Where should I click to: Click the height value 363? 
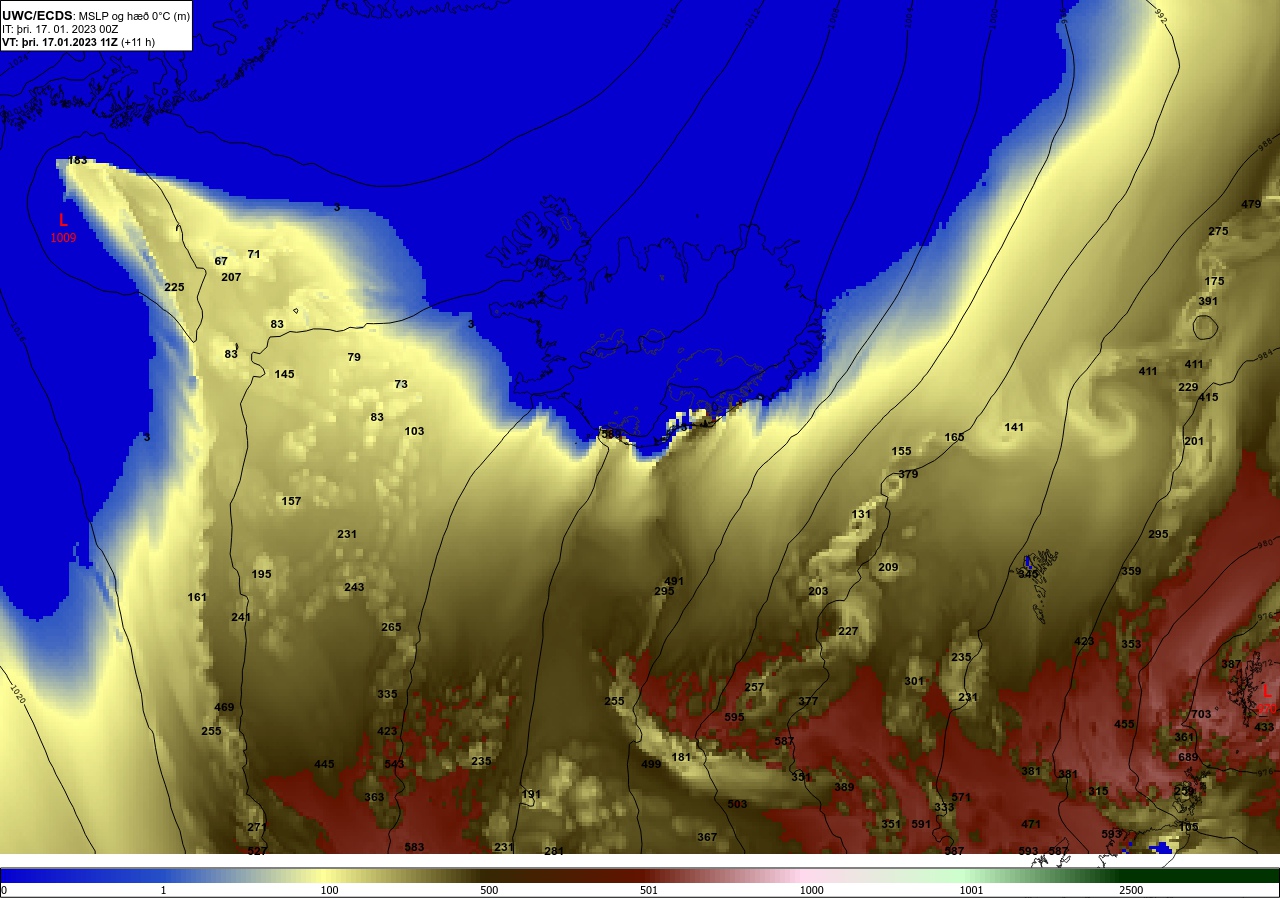tap(374, 798)
